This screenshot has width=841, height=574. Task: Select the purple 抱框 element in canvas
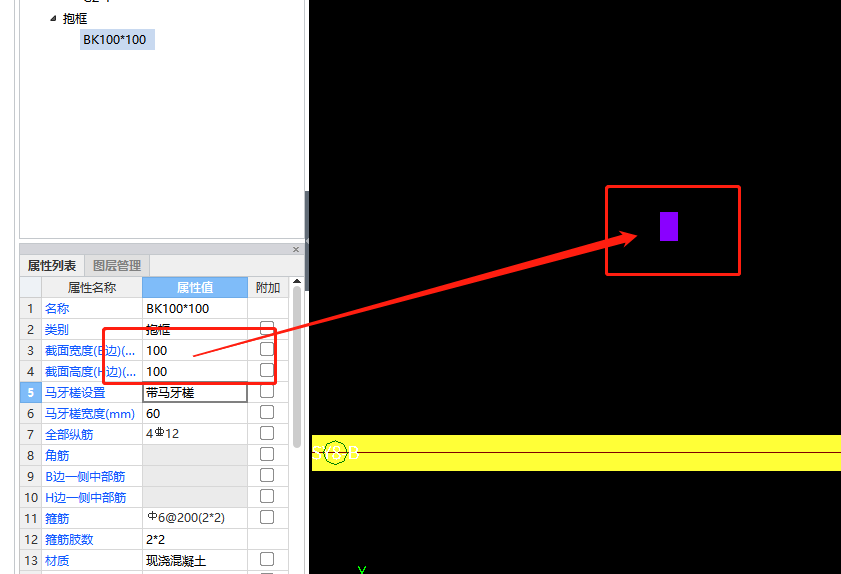coord(669,226)
